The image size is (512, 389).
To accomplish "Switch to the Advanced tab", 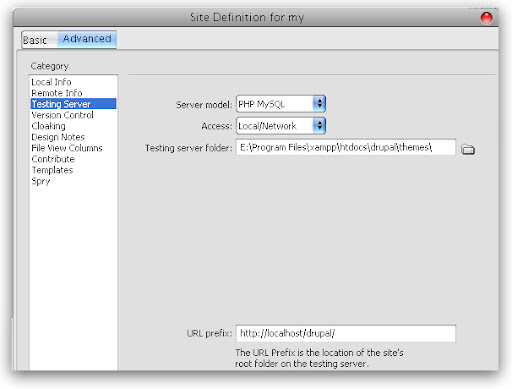I will point(87,39).
